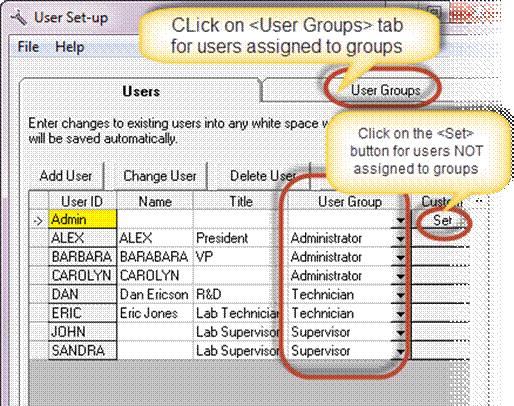The width and height of the screenshot is (514, 406).
Task: Select the row header arrow beside Admin
Action: click(39, 220)
